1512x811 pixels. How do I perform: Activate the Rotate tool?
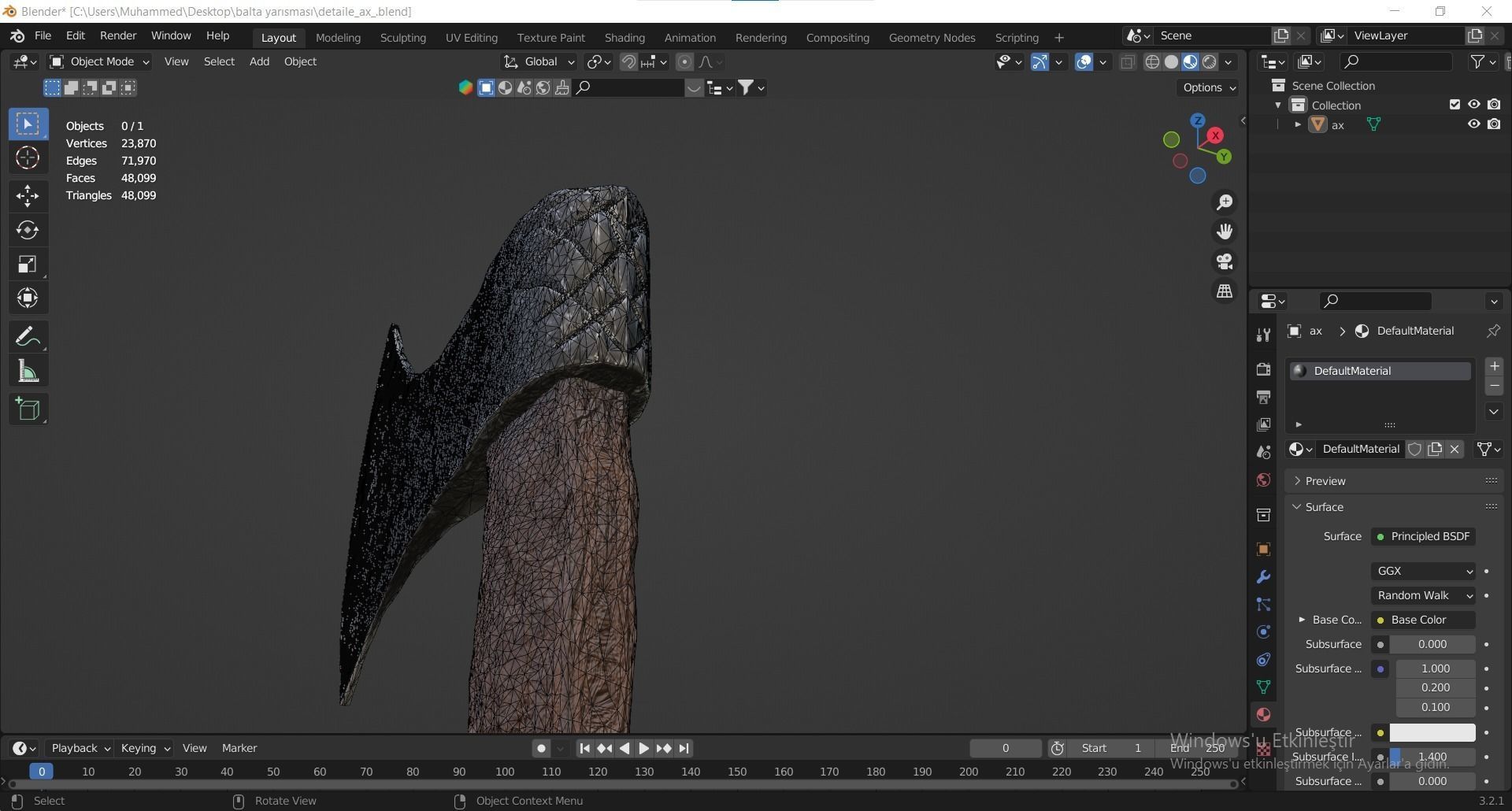pos(28,230)
